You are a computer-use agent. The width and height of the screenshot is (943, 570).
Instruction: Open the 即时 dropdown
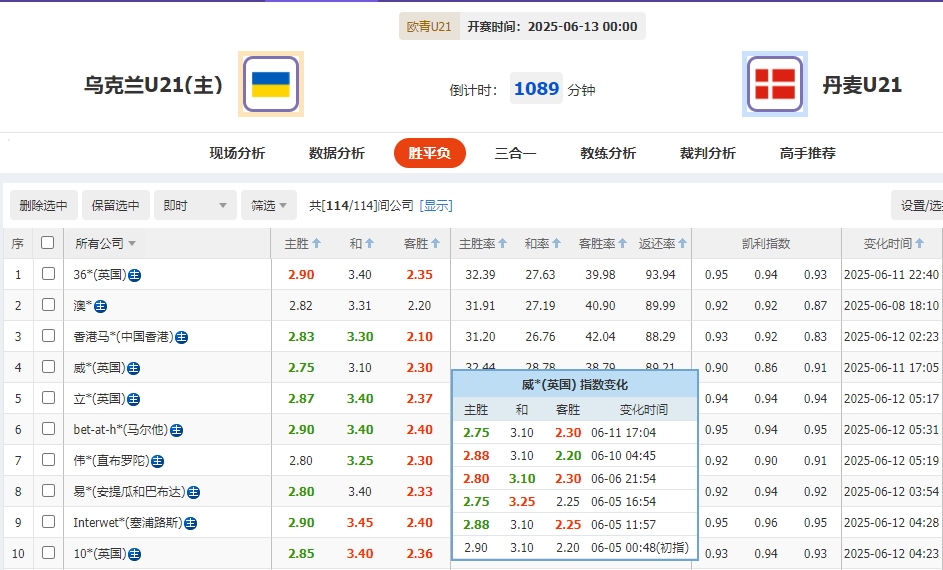(x=195, y=205)
